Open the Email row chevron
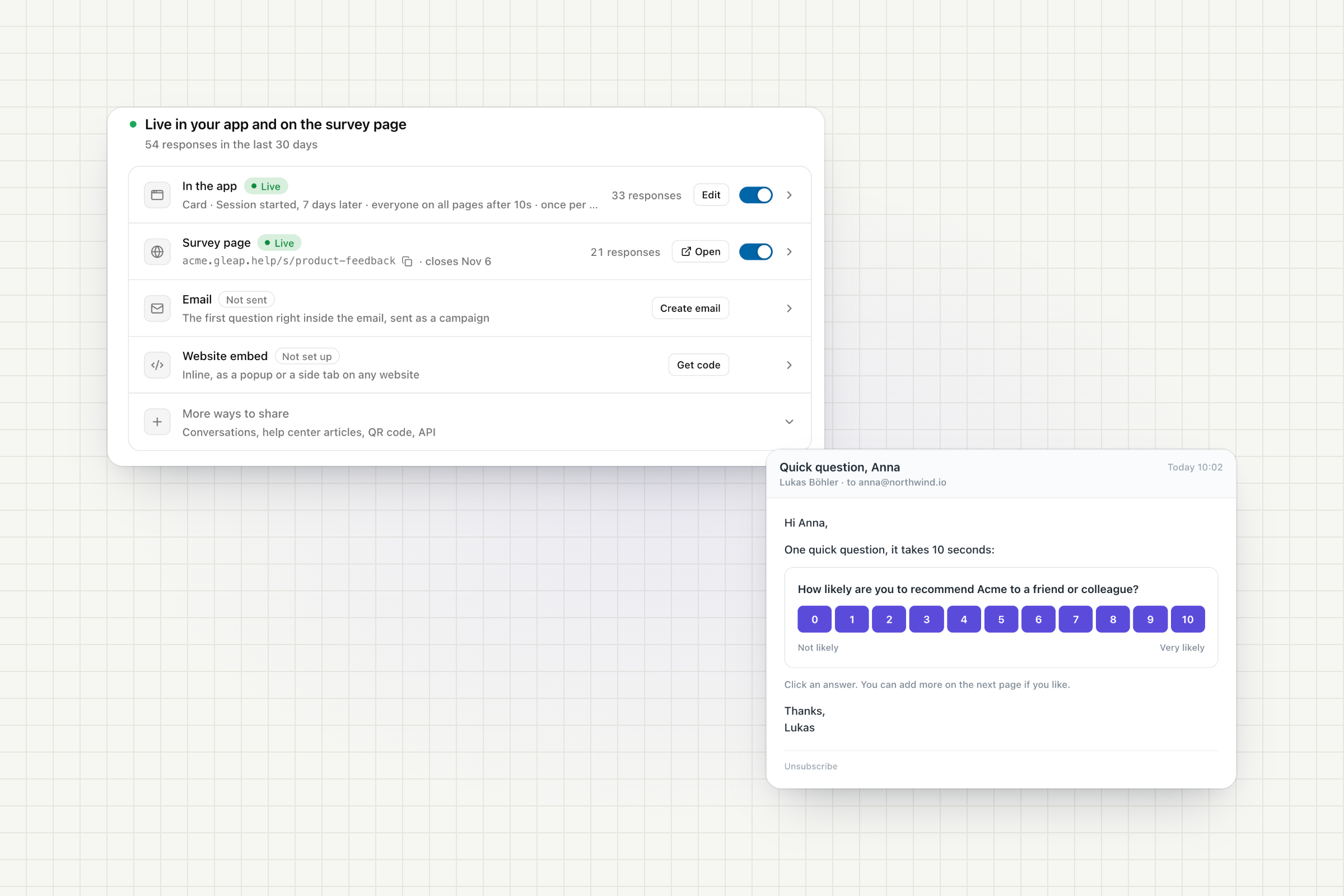Viewport: 1344px width, 896px height. [x=789, y=308]
